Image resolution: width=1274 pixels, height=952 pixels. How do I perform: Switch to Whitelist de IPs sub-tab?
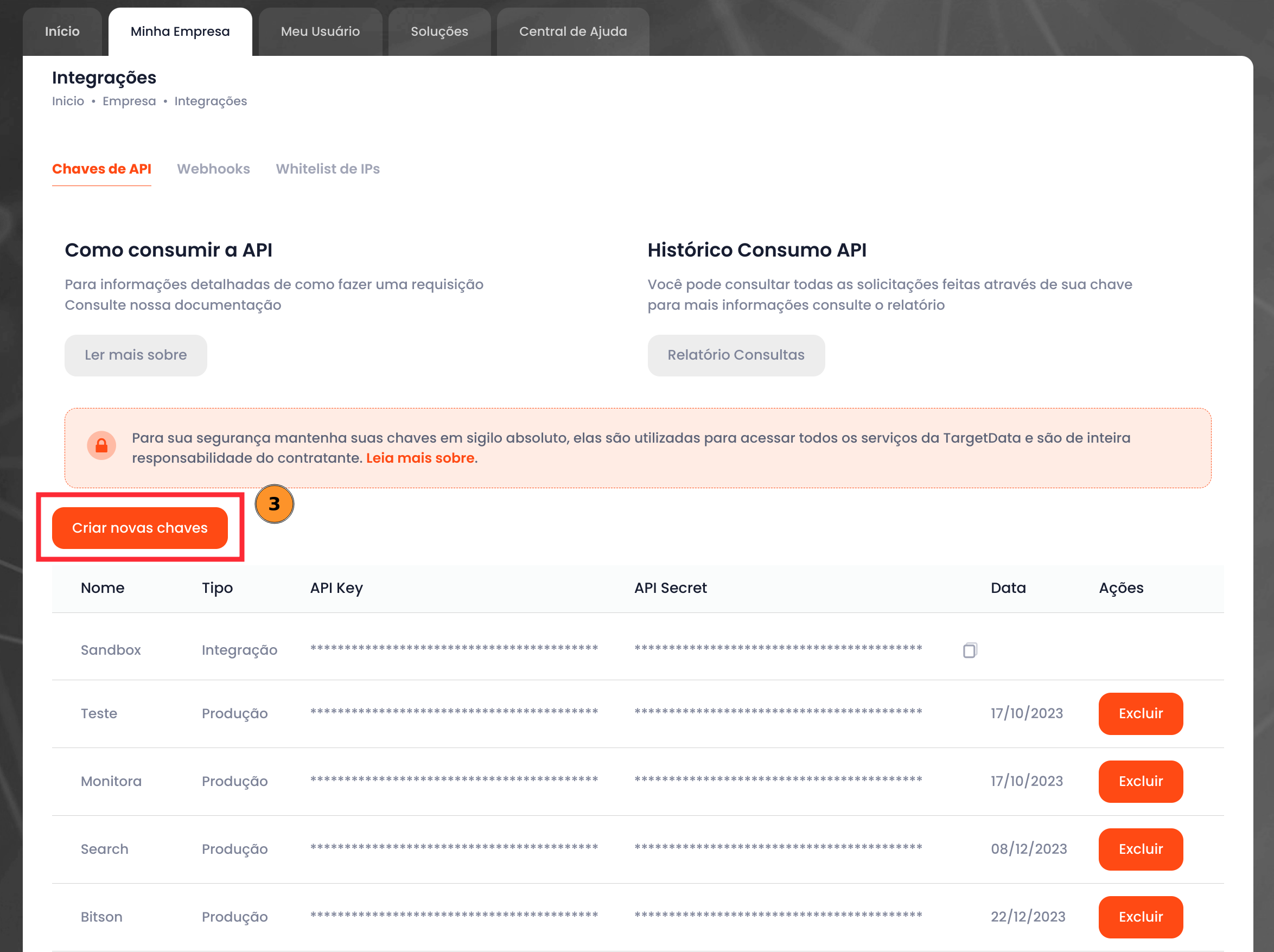pyautogui.click(x=328, y=169)
